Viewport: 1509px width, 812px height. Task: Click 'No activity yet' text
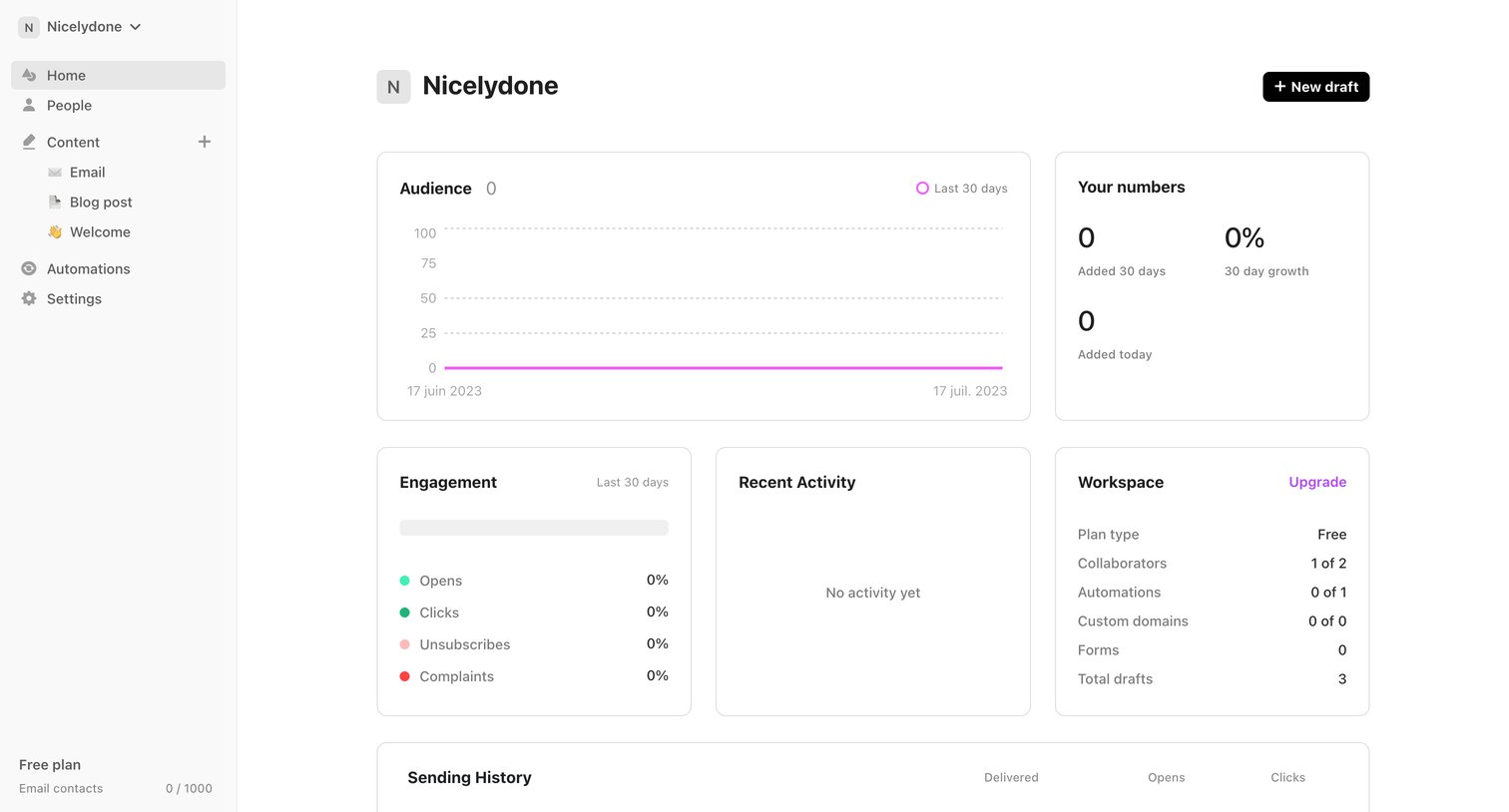click(873, 593)
